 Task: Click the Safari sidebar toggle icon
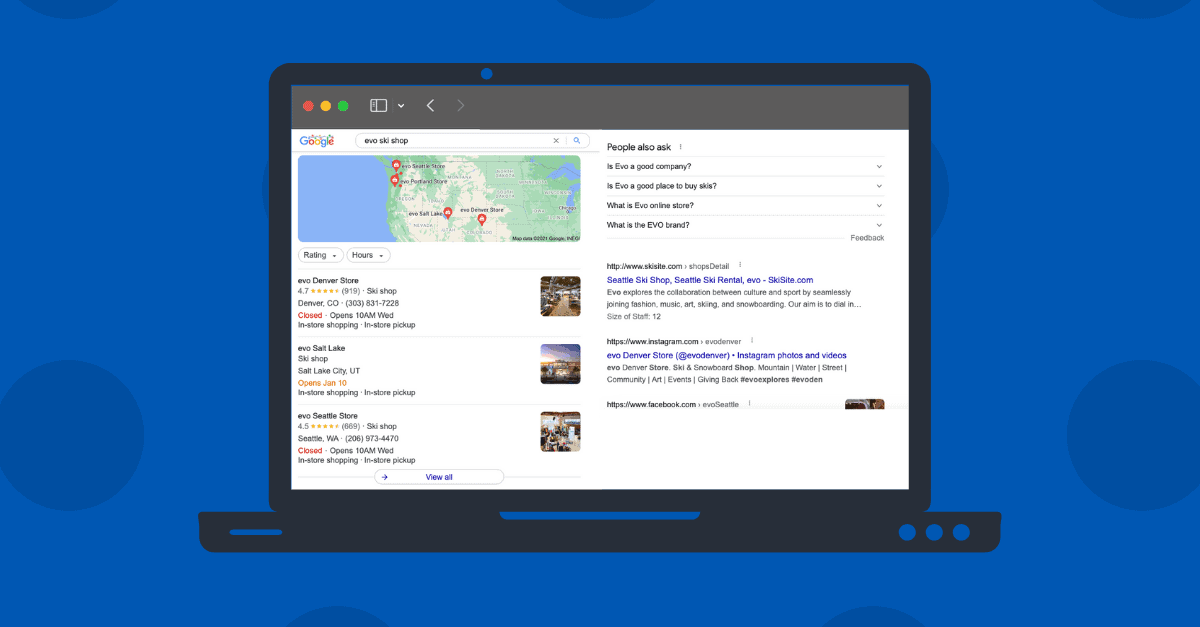378,105
